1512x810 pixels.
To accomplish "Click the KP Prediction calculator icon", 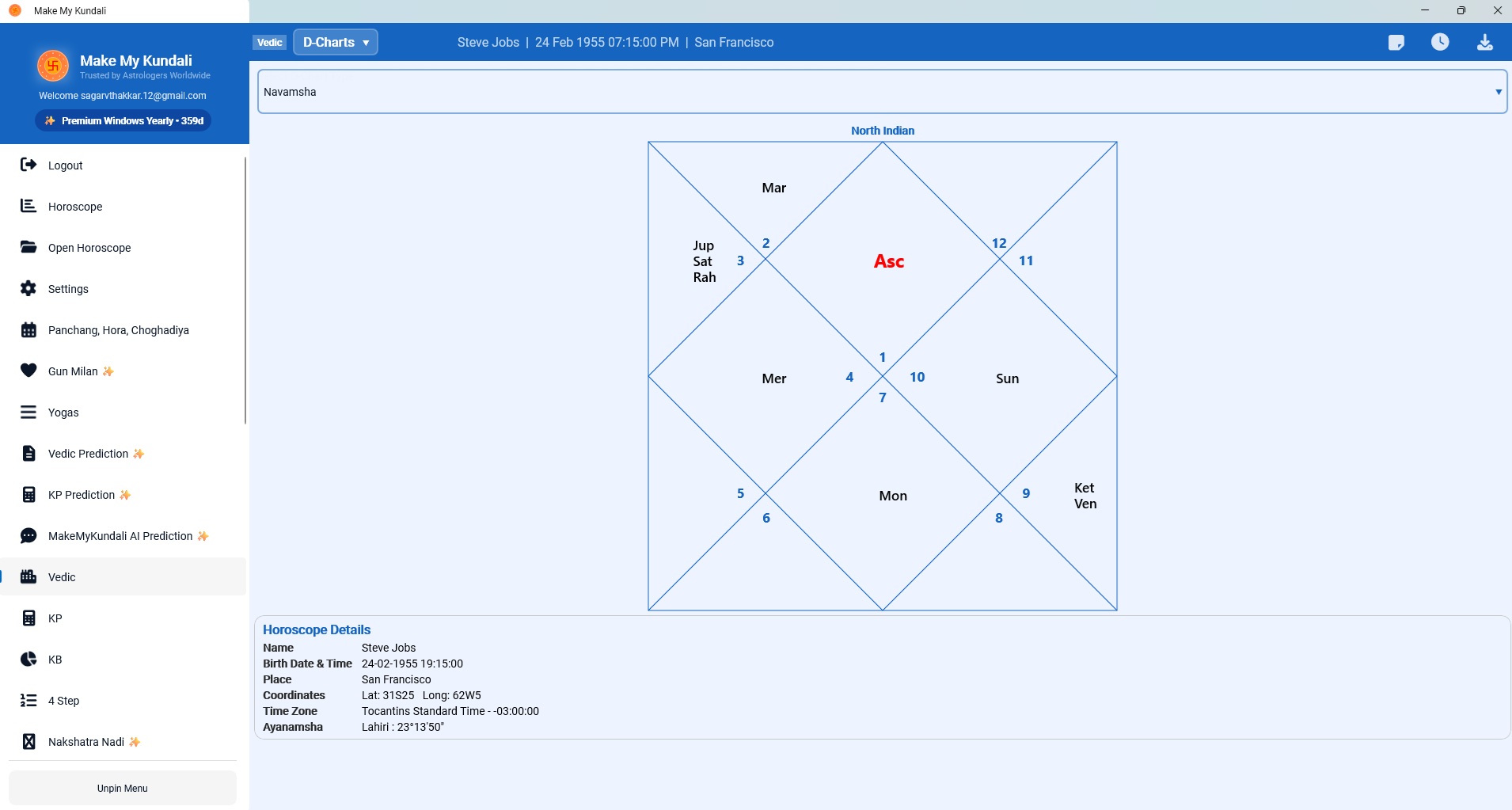I will pos(28,494).
